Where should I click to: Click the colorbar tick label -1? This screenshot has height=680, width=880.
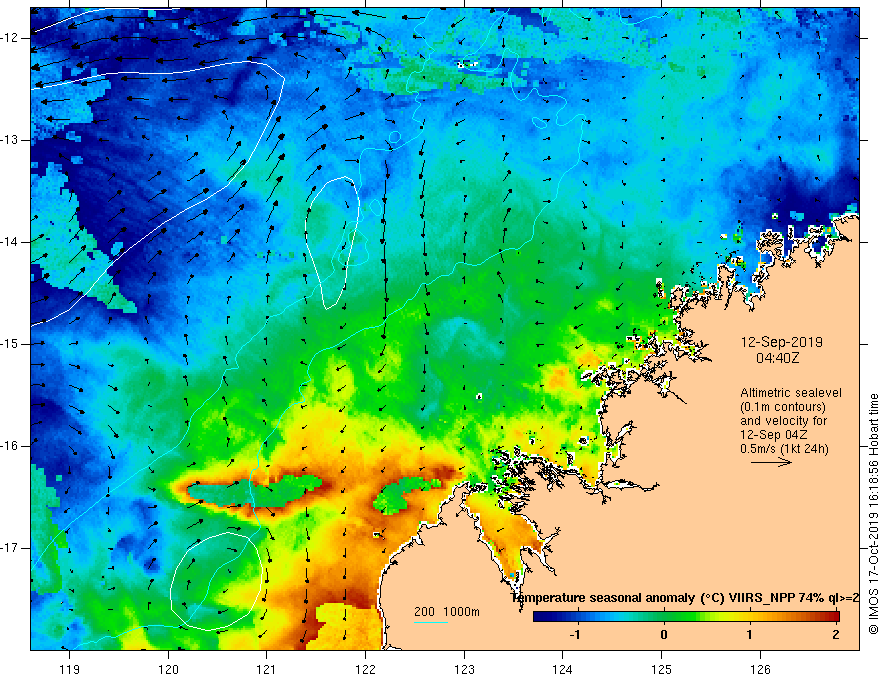point(575,635)
